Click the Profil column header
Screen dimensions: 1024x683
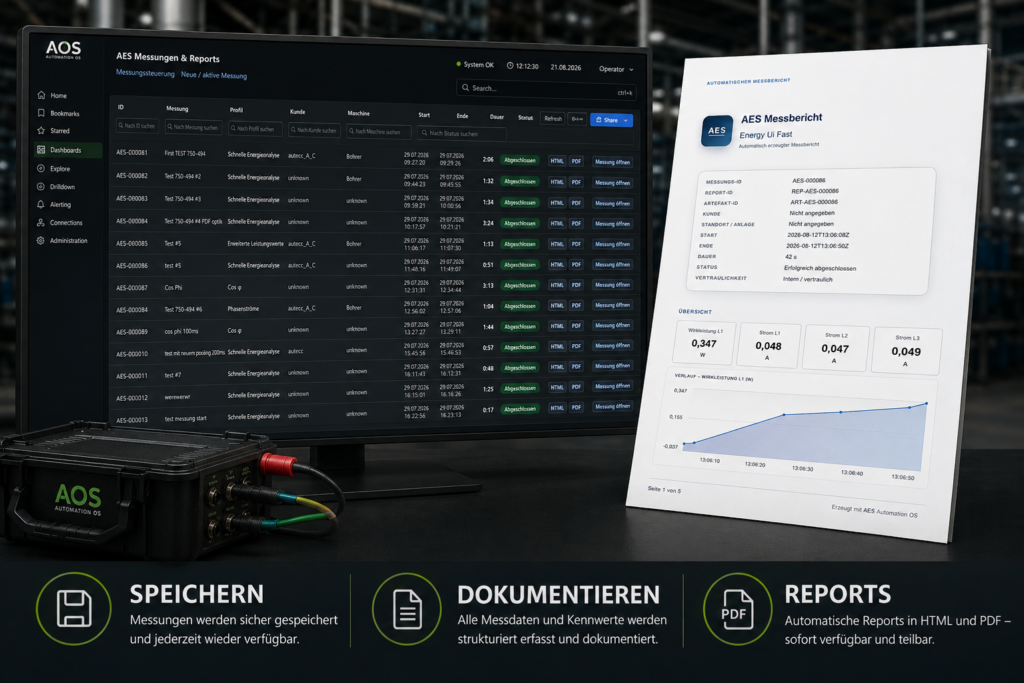pyautogui.click(x=236, y=110)
